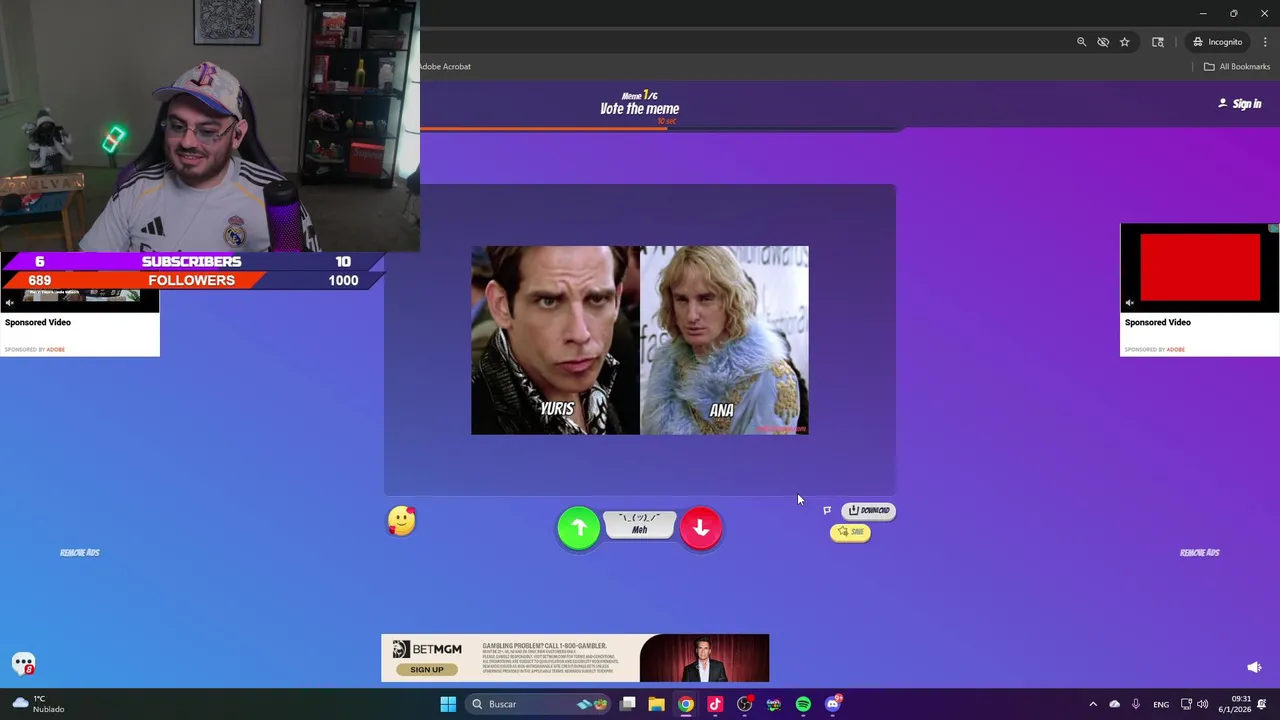Open All Bookmarks folder
Screen dimensions: 1280x720
pyautogui.click(x=1237, y=67)
